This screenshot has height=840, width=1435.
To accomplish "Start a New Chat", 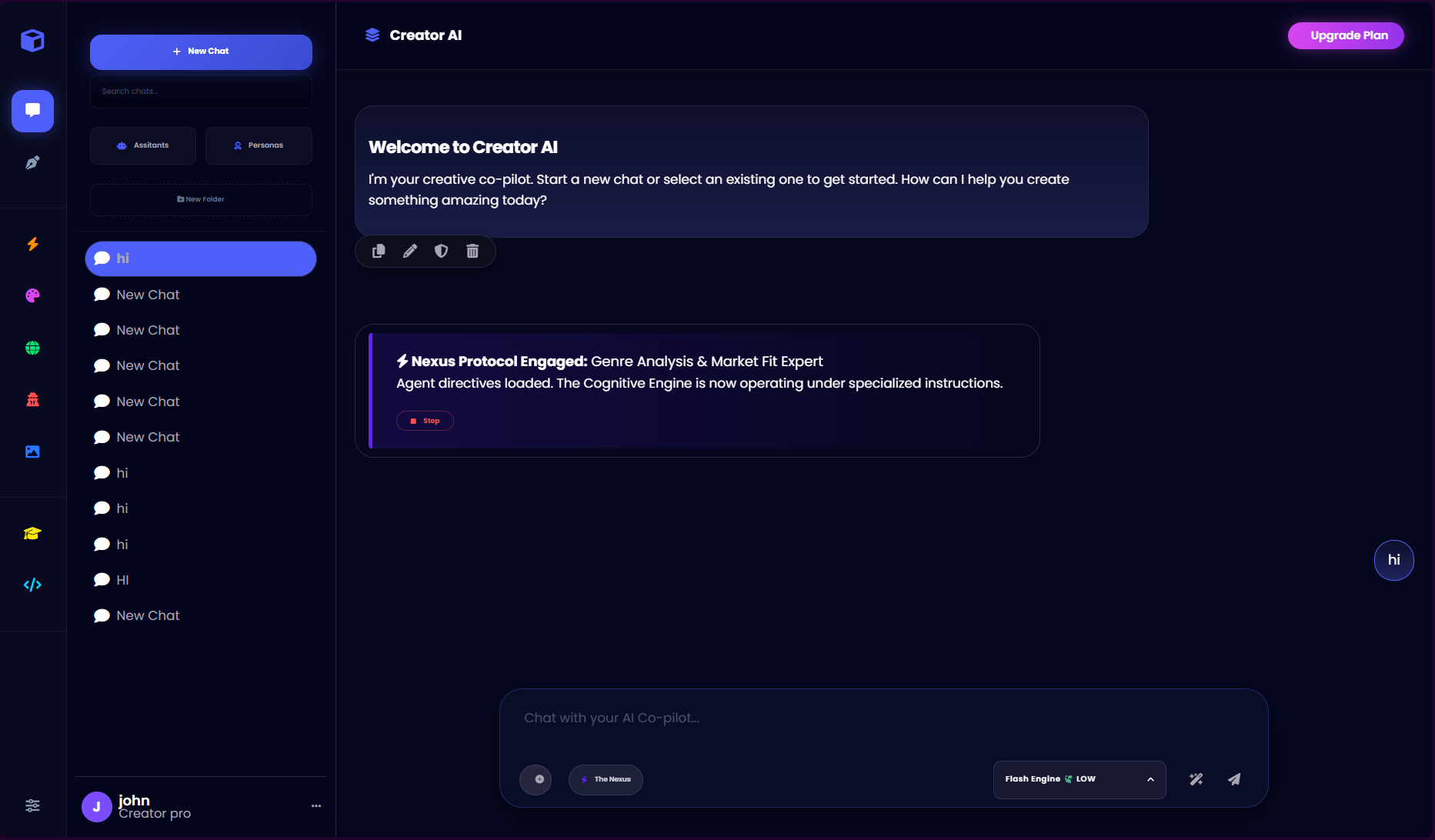I will pos(200,51).
